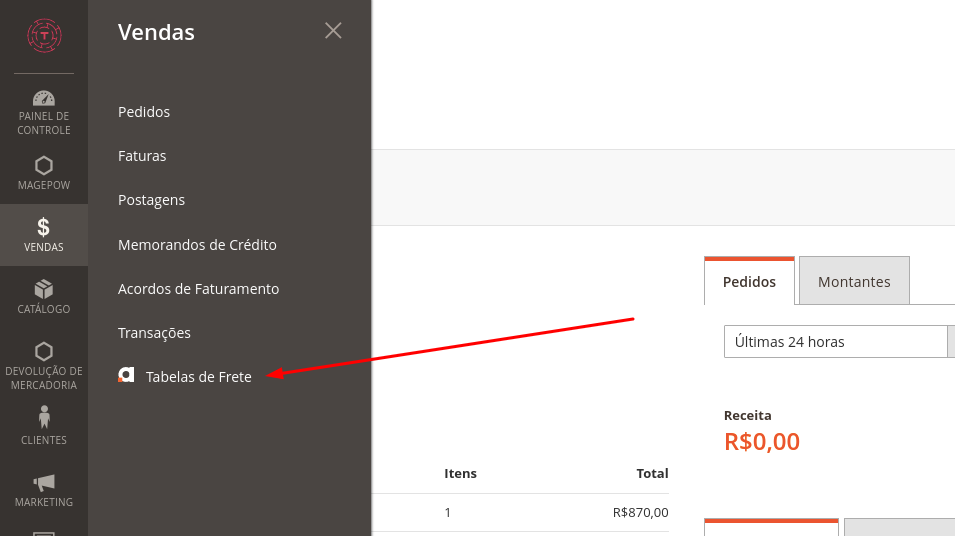955x536 pixels.
Task: Open the Magepow hexagon icon
Action: pyautogui.click(x=44, y=166)
